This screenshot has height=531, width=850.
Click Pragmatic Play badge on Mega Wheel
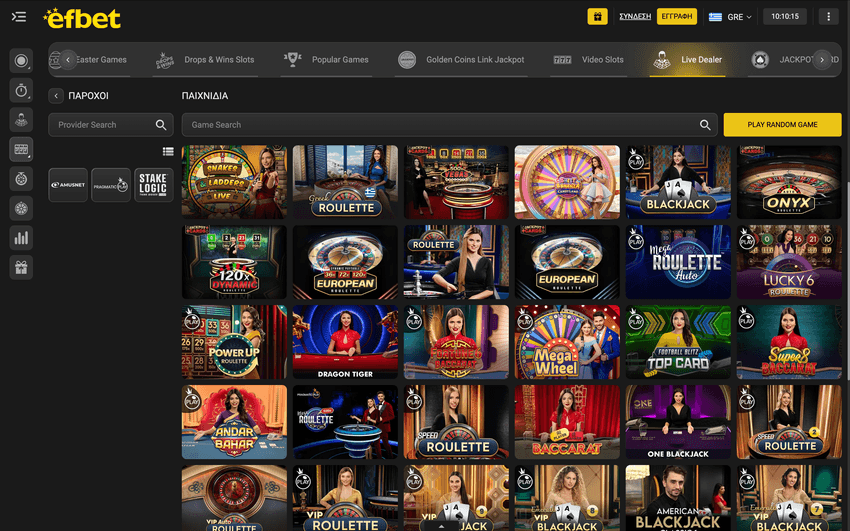(525, 319)
